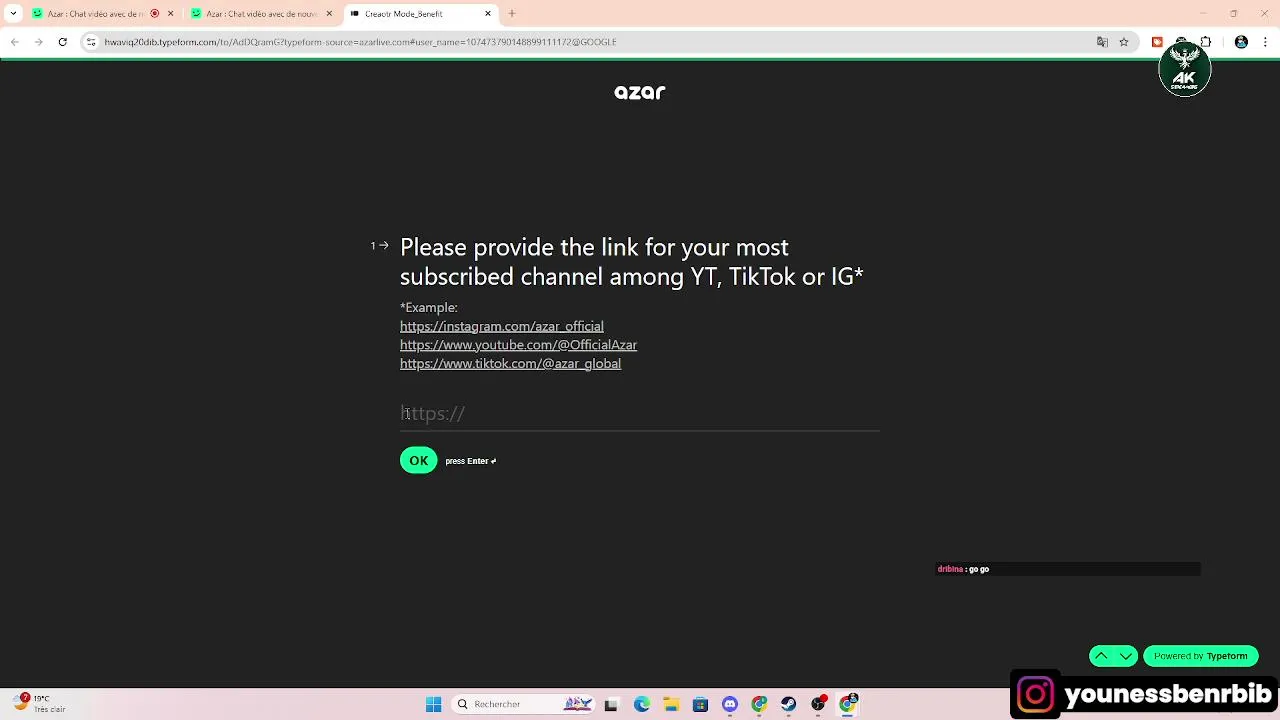This screenshot has width=1280, height=720.
Task: Click the browser forward arrow
Action: coord(38,42)
